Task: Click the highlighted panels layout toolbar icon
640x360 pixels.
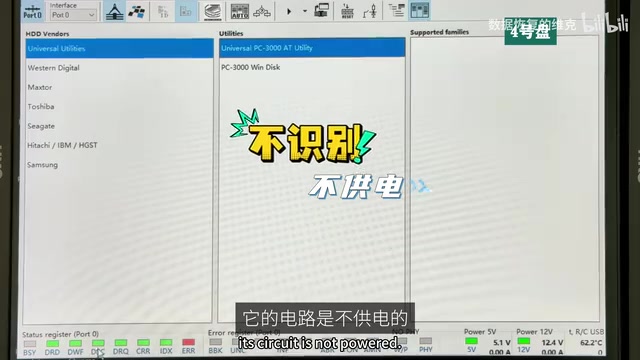Action: (420, 10)
